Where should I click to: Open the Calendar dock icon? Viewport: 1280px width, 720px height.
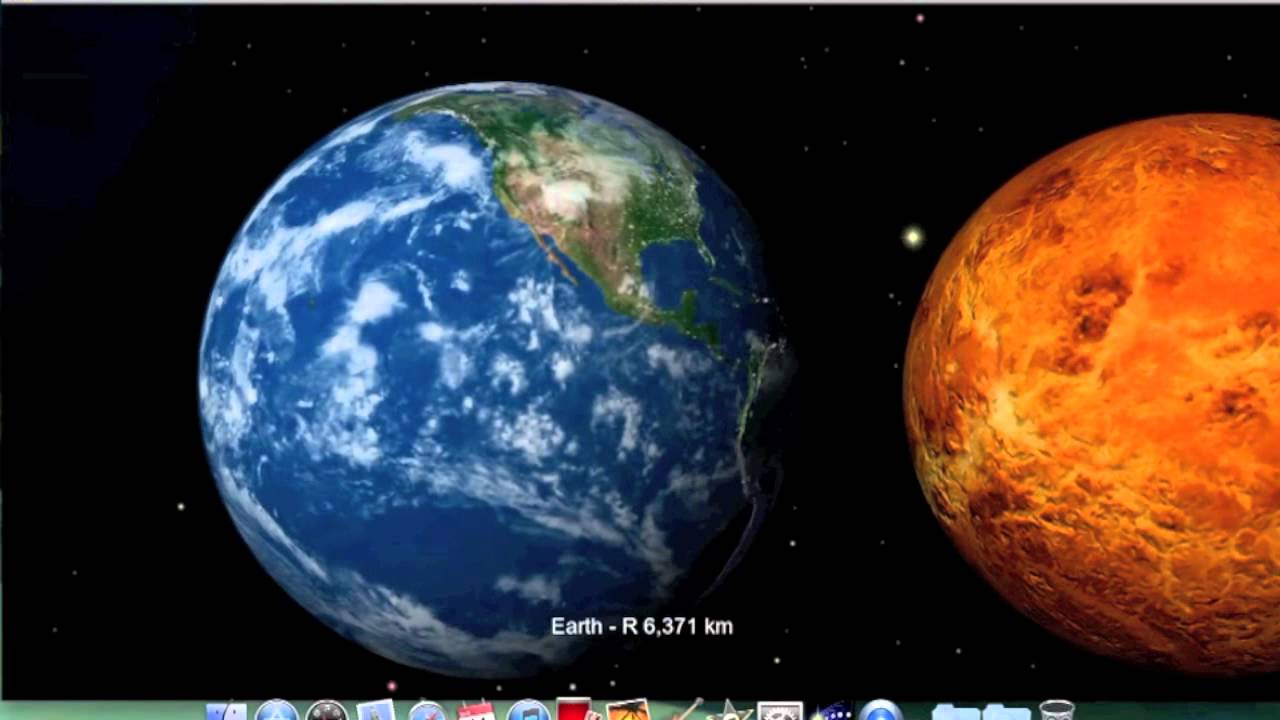pos(476,712)
